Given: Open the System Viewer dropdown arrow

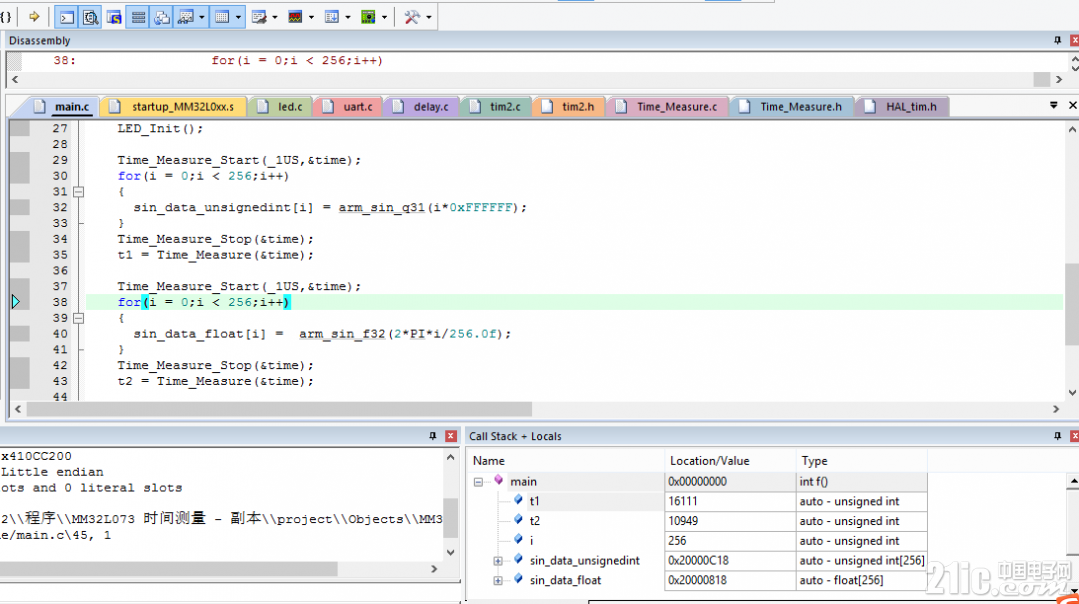Looking at the screenshot, I should click(x=384, y=17).
